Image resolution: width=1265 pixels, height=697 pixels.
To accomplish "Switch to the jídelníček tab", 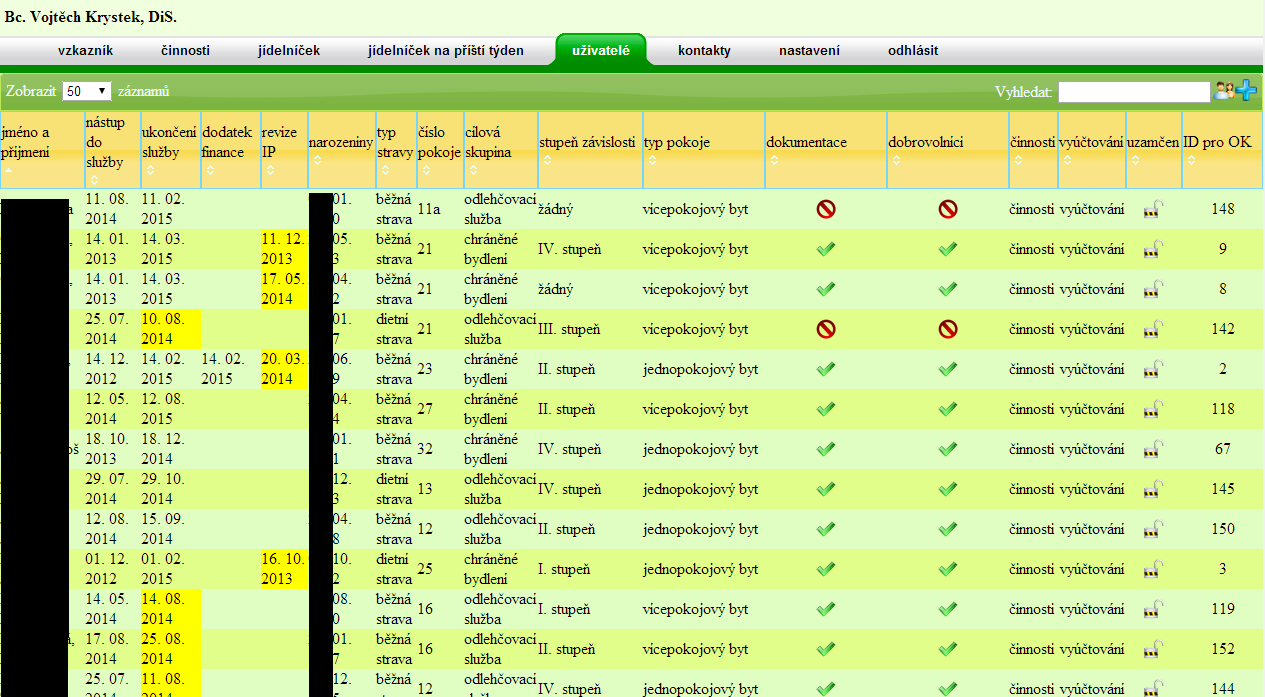I will pyautogui.click(x=288, y=51).
